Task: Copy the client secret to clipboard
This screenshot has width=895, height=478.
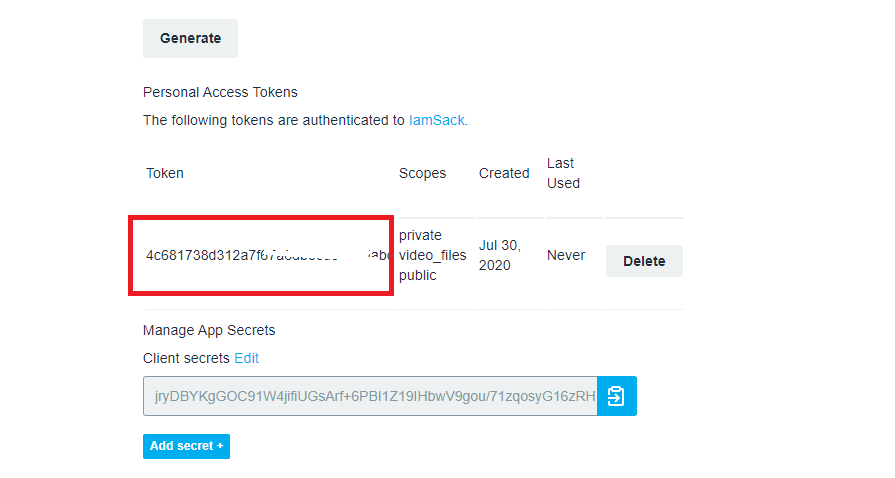Action: coord(616,396)
